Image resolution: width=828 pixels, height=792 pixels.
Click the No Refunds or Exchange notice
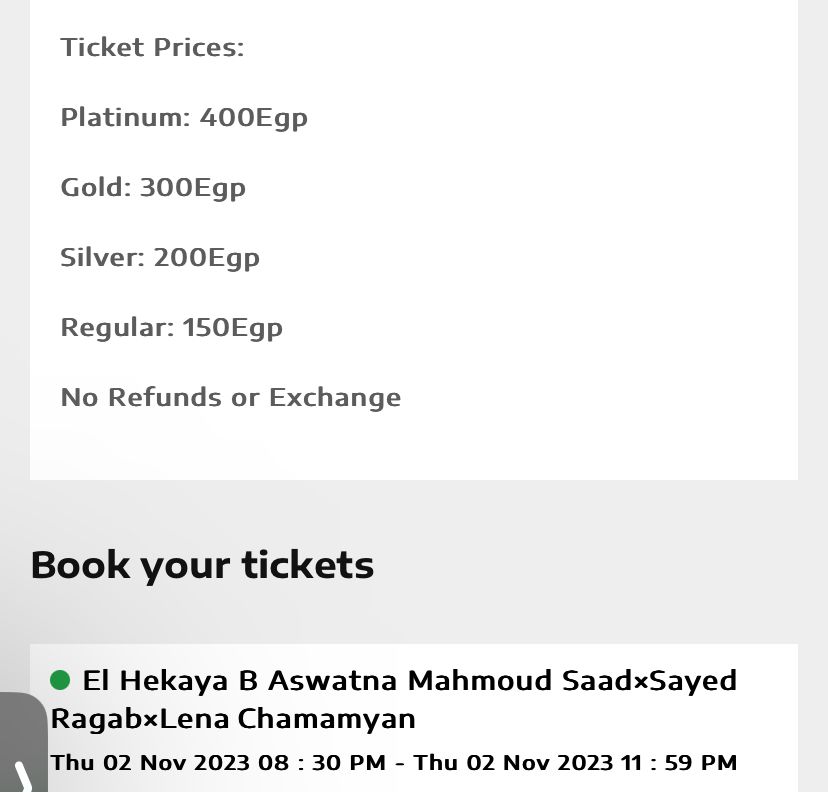[x=231, y=397]
